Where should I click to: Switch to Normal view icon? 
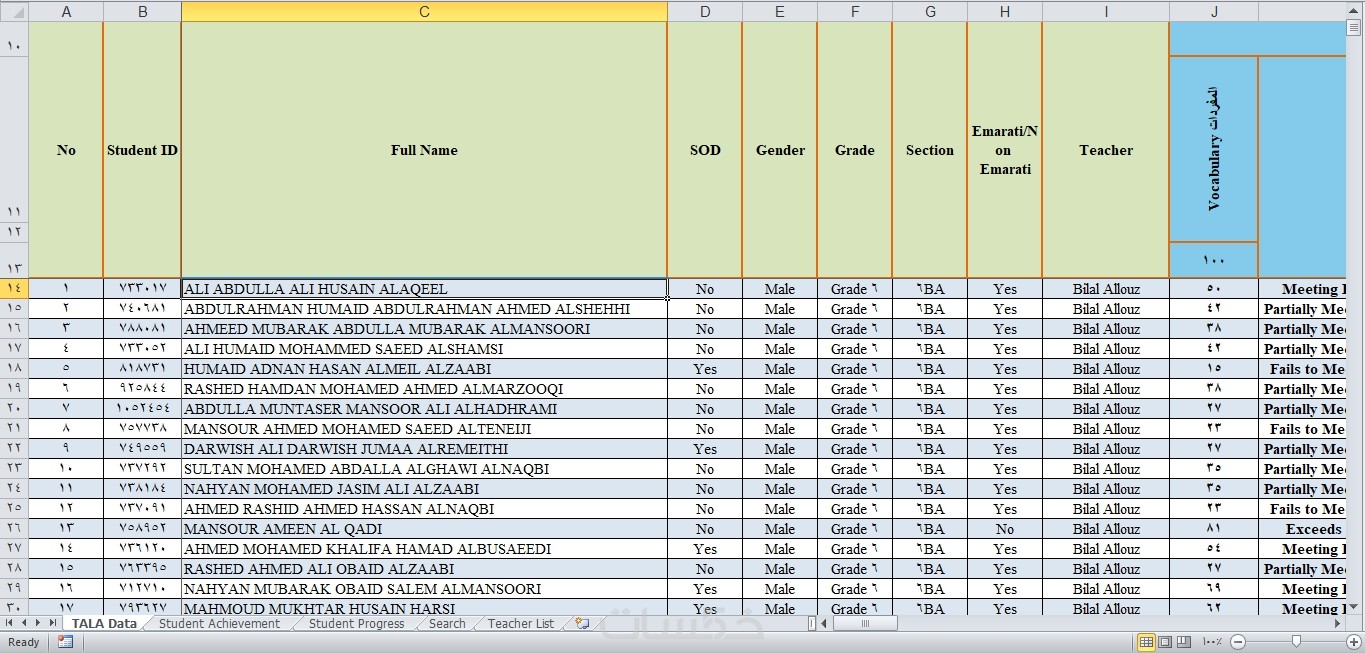pyautogui.click(x=1146, y=642)
